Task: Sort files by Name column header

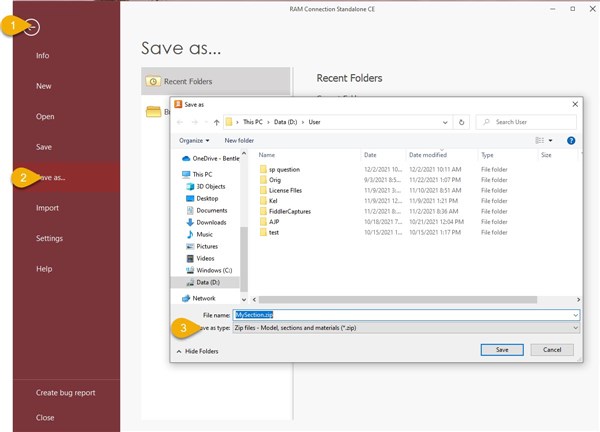Action: (267, 155)
